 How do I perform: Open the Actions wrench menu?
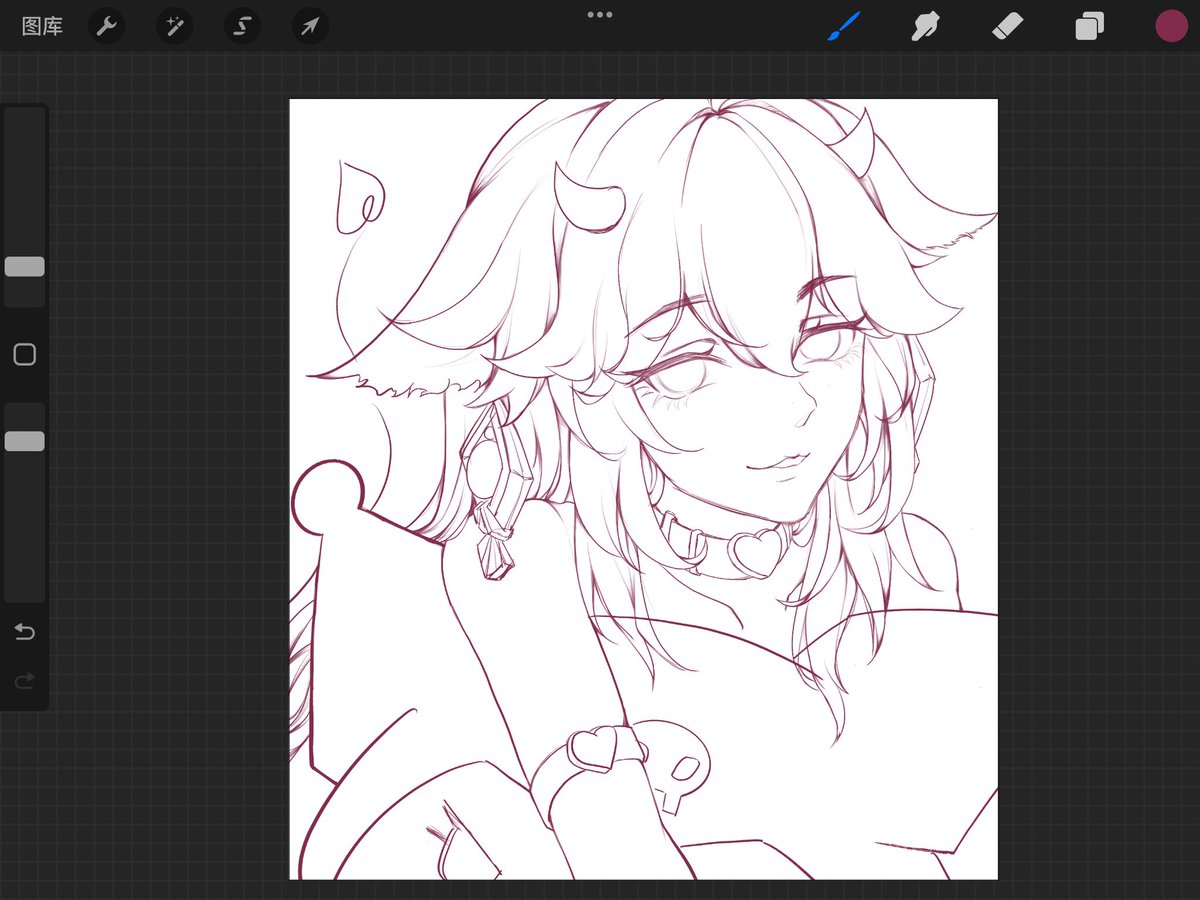tap(106, 26)
